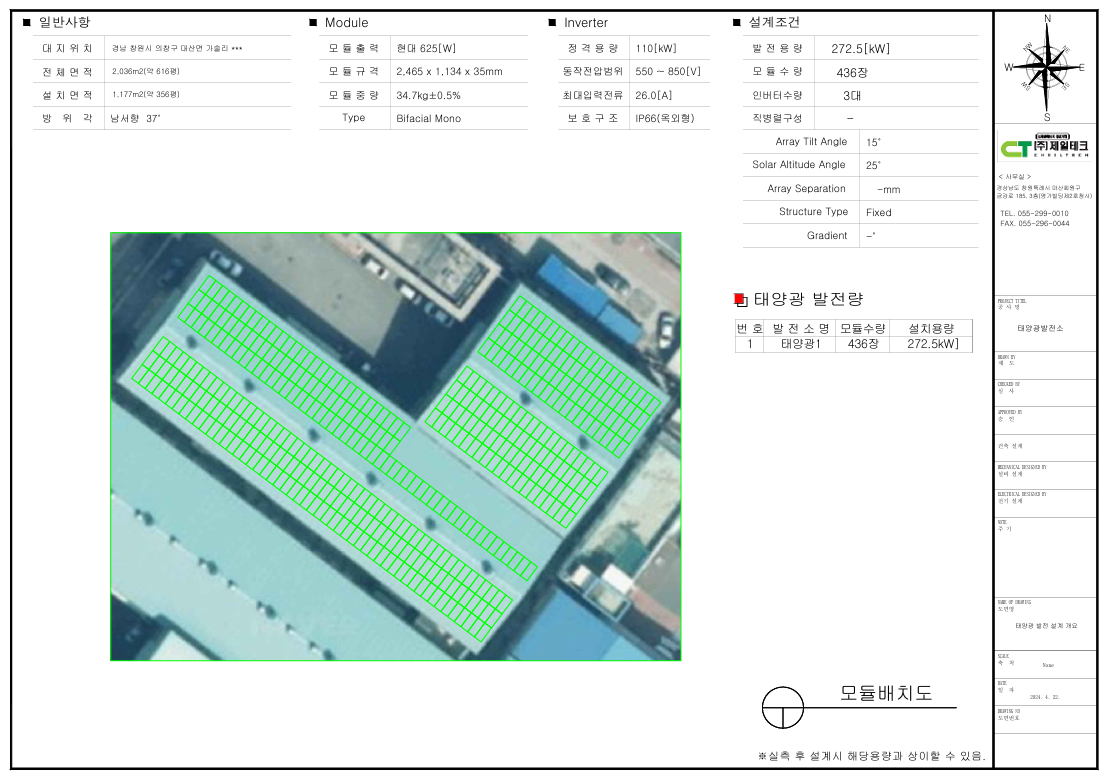1110x778 pixels.
Task: Click the TEL phone number text
Action: click(x=1034, y=213)
